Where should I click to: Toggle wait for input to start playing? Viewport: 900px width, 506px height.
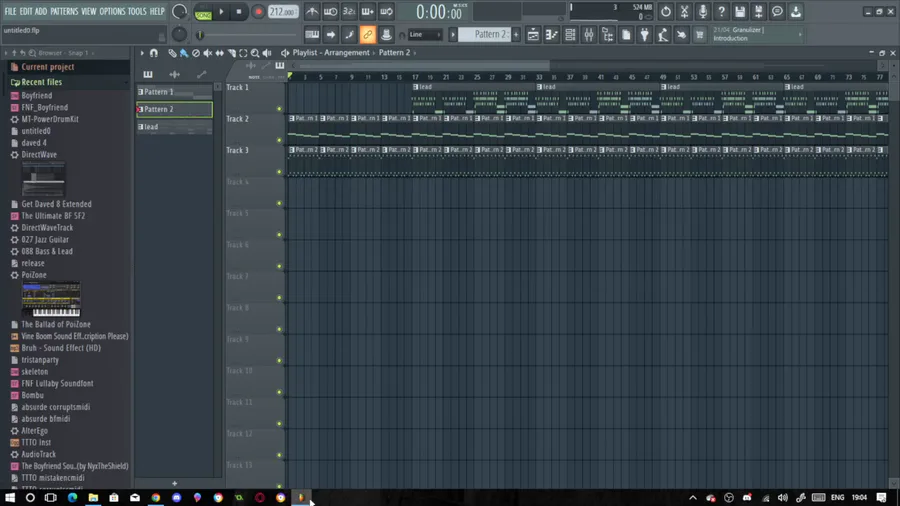(331, 11)
